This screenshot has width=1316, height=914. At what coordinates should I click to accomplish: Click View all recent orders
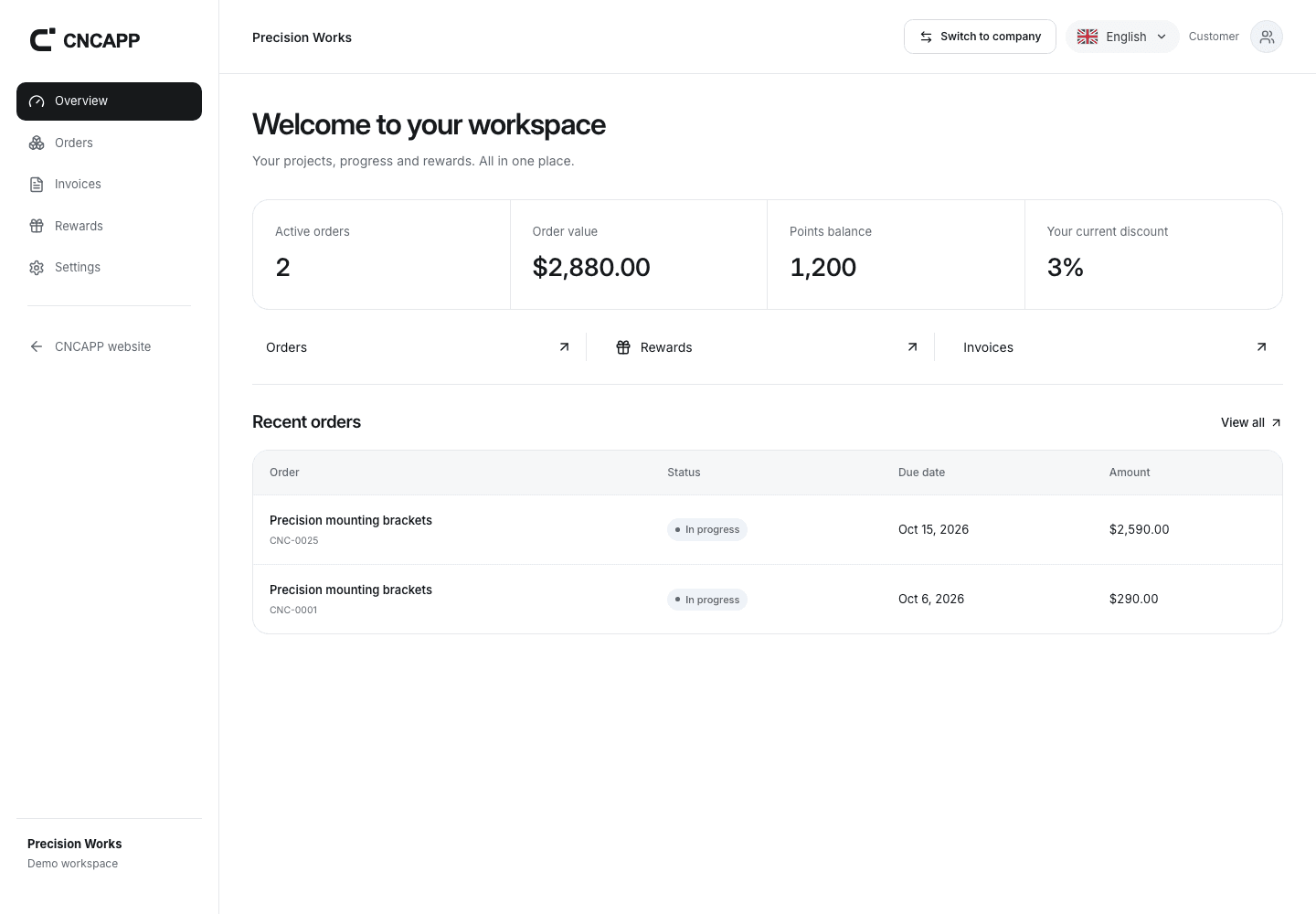click(1251, 422)
